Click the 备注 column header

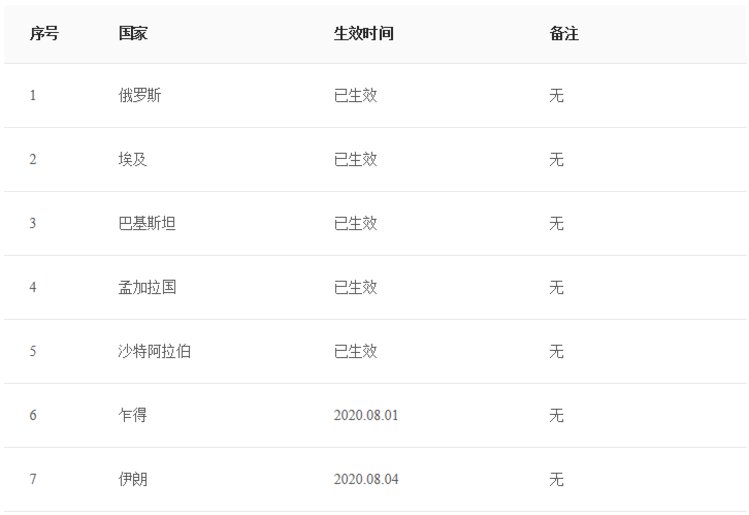pyautogui.click(x=564, y=33)
